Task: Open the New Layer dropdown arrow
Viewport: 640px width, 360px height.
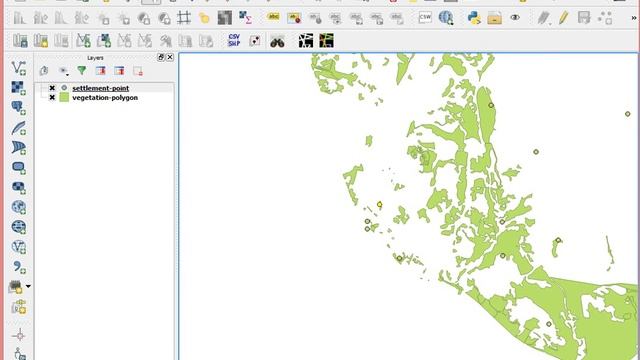Action: coord(28,287)
